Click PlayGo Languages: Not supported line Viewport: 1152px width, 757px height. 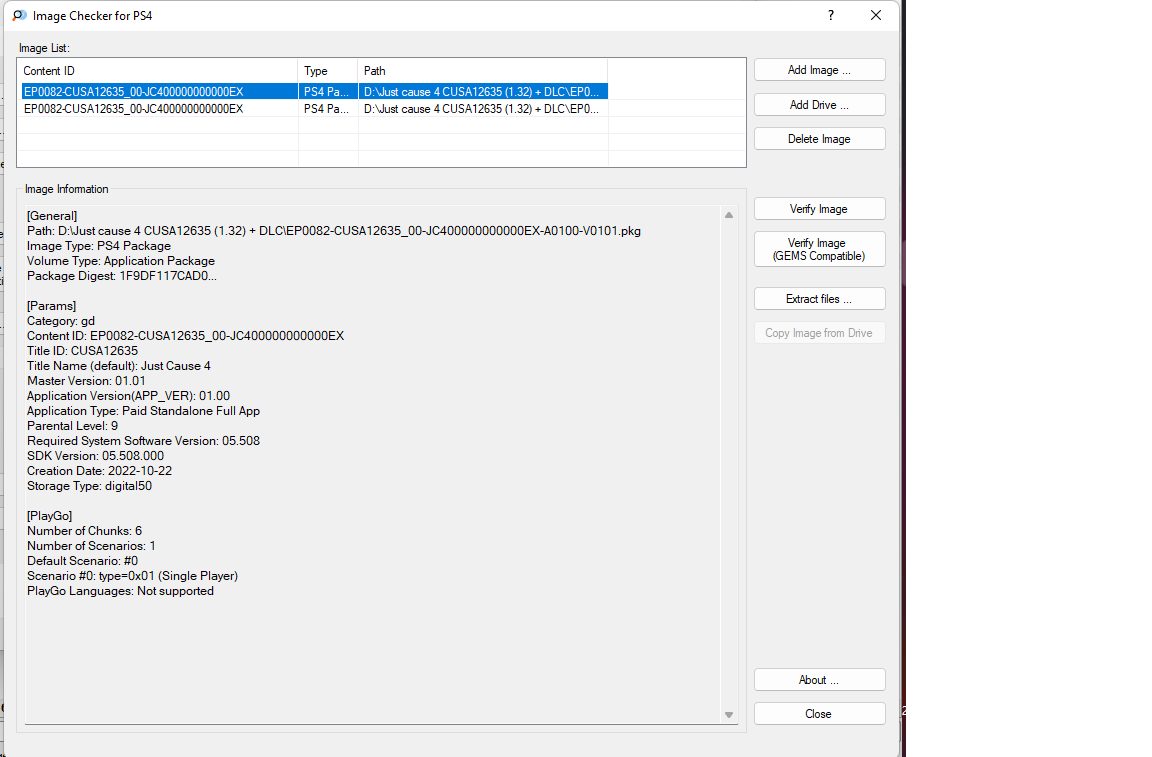click(120, 591)
